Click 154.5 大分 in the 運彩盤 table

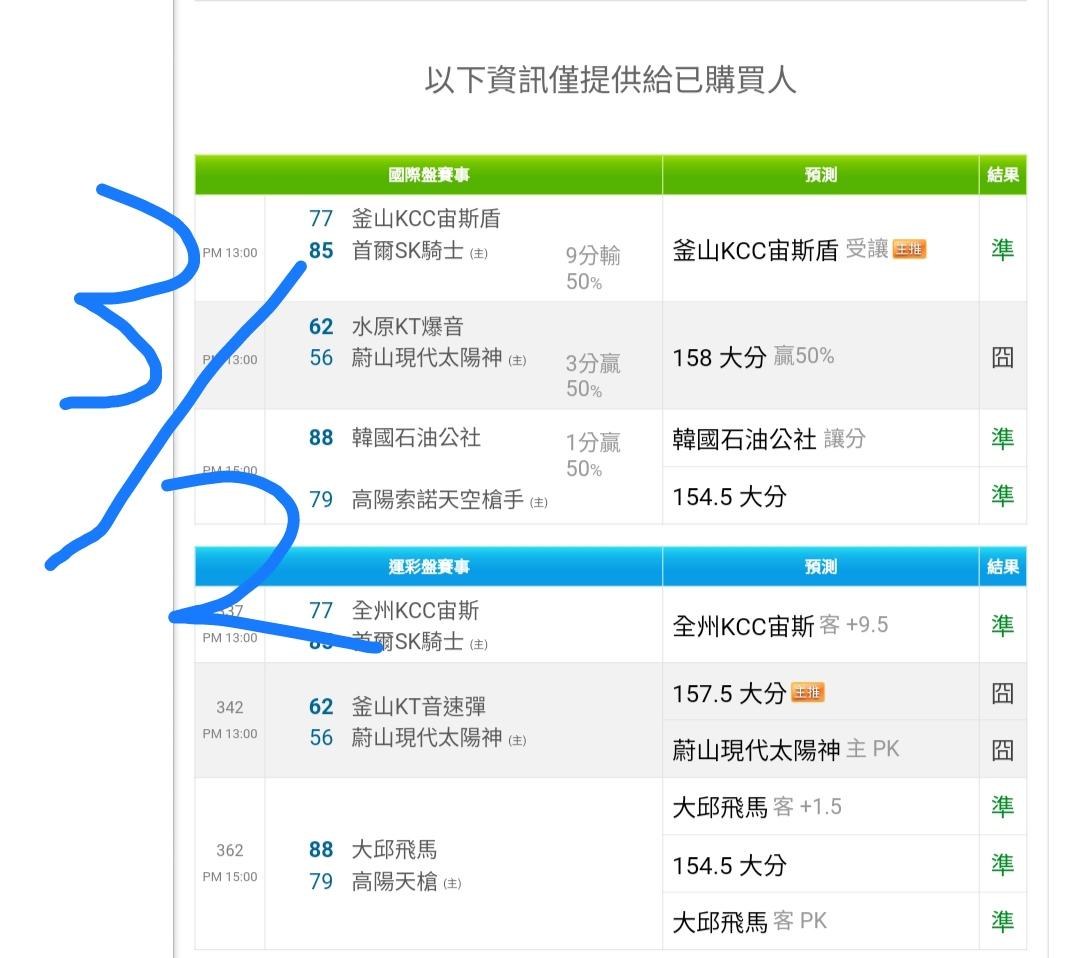point(729,865)
